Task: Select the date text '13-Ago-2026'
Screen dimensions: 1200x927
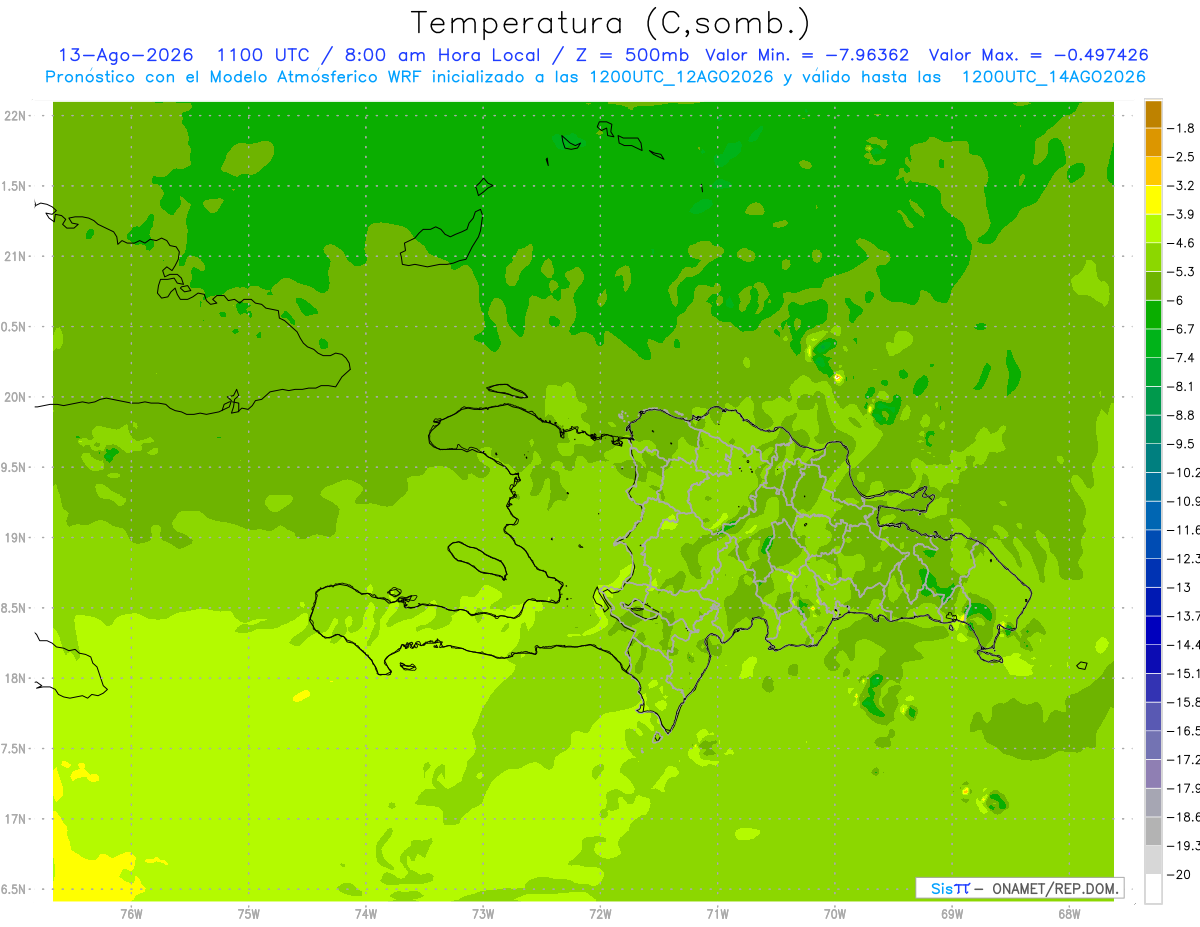Action: pyautogui.click(x=126, y=55)
